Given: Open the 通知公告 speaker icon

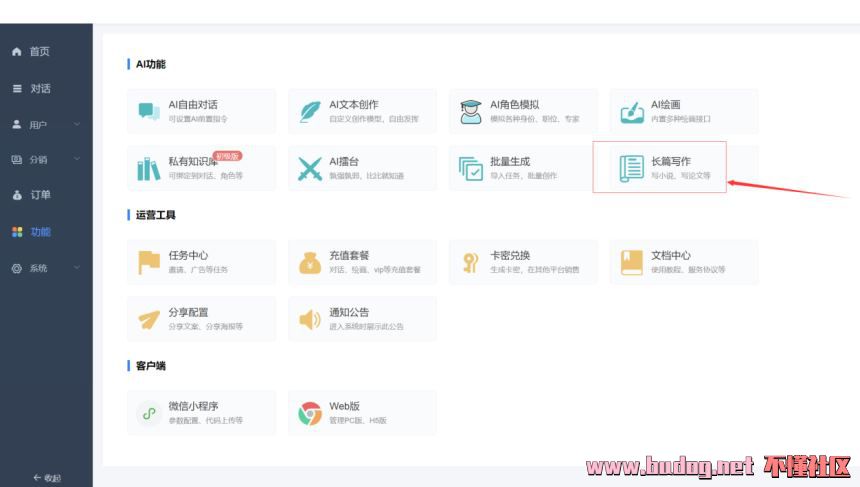Looking at the screenshot, I should (310, 319).
